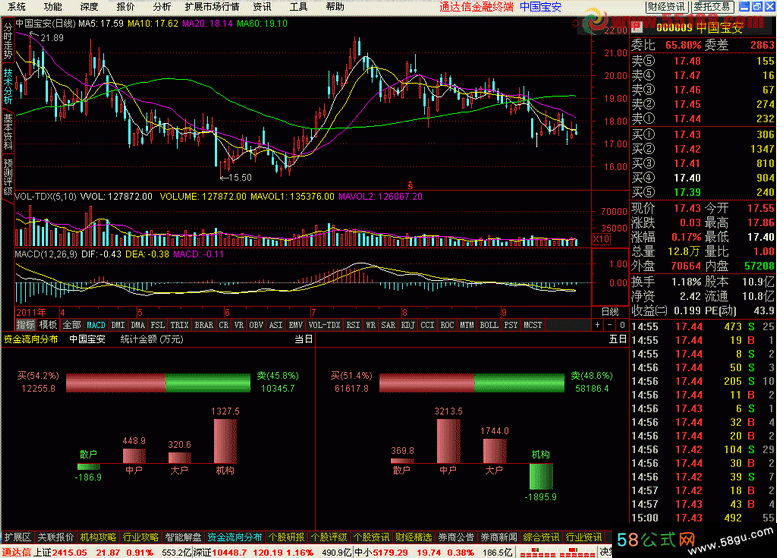Open the 报价 menu
777x558 pixels.
pyautogui.click(x=126, y=6)
